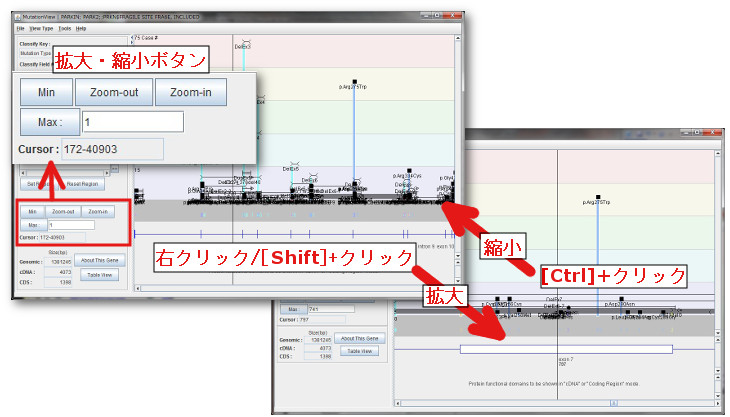Click the enlarged Zoom-in button
The image size is (730, 417).
[191, 92]
